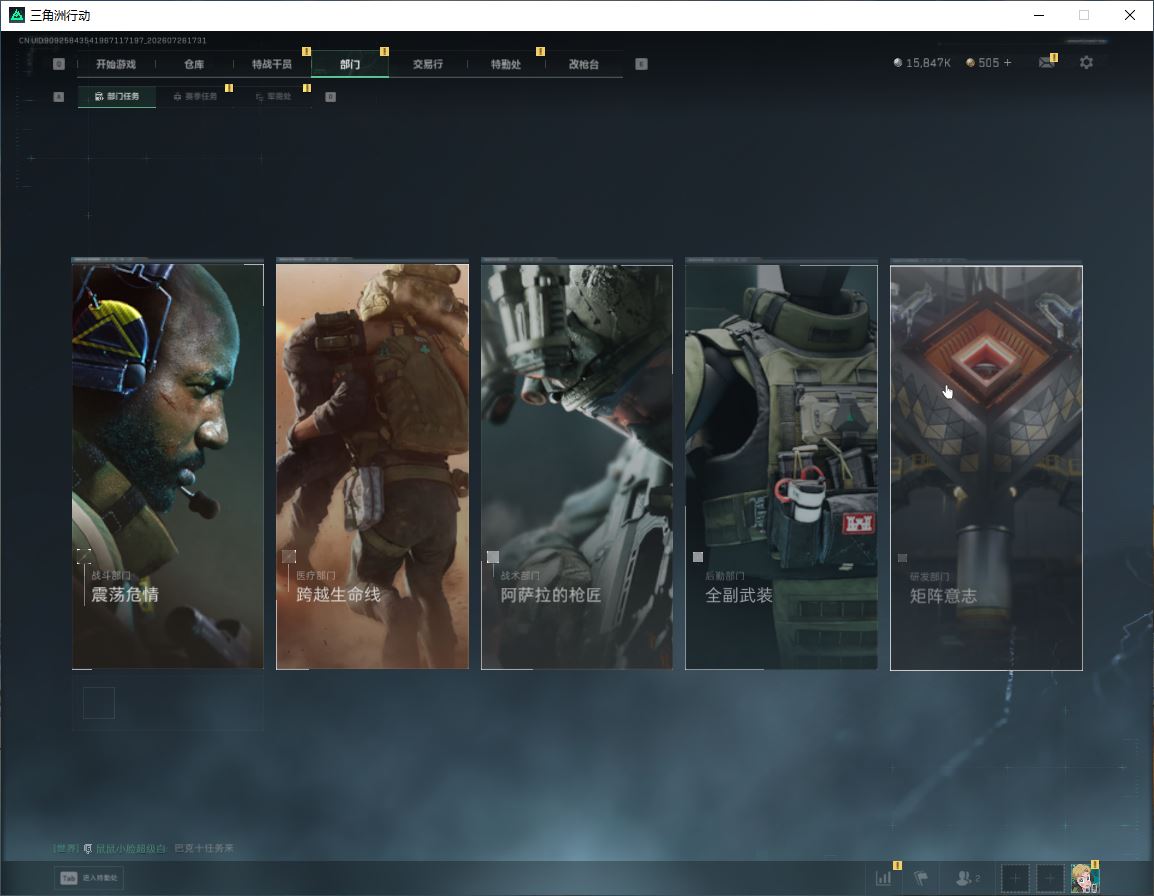Viewport: 1154px width, 896px height.
Task: Click the A previous sub-tab key icon
Action: 59,96
